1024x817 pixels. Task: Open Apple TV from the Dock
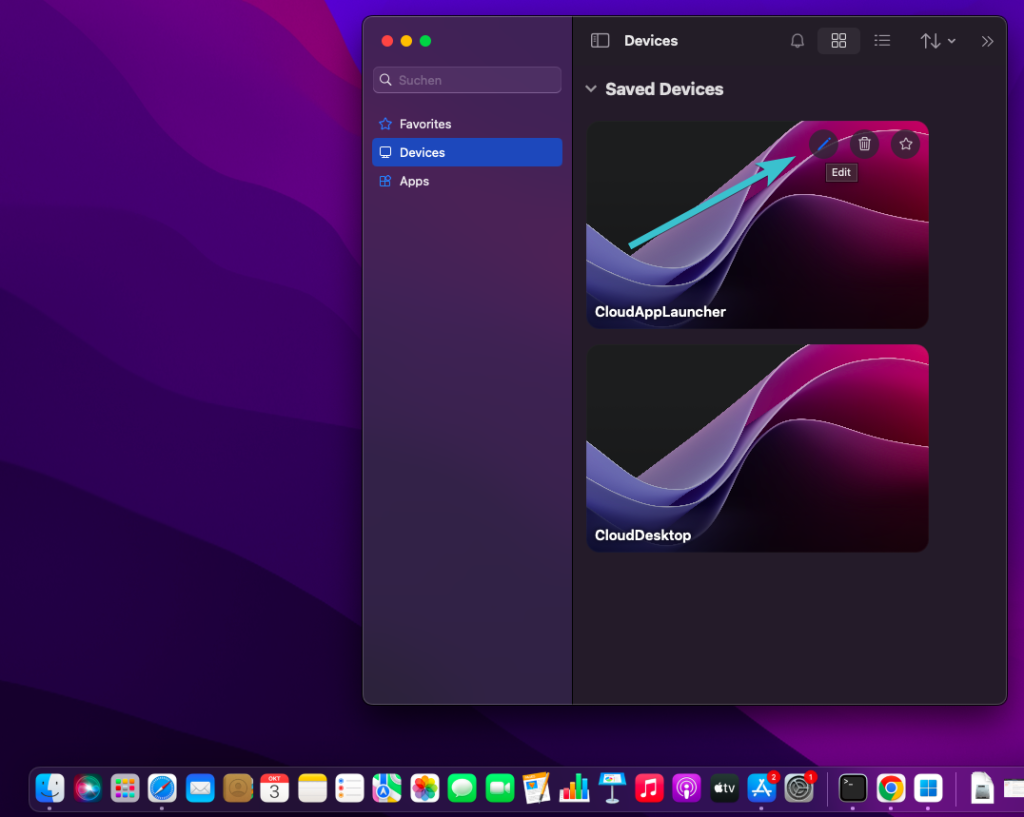click(724, 788)
